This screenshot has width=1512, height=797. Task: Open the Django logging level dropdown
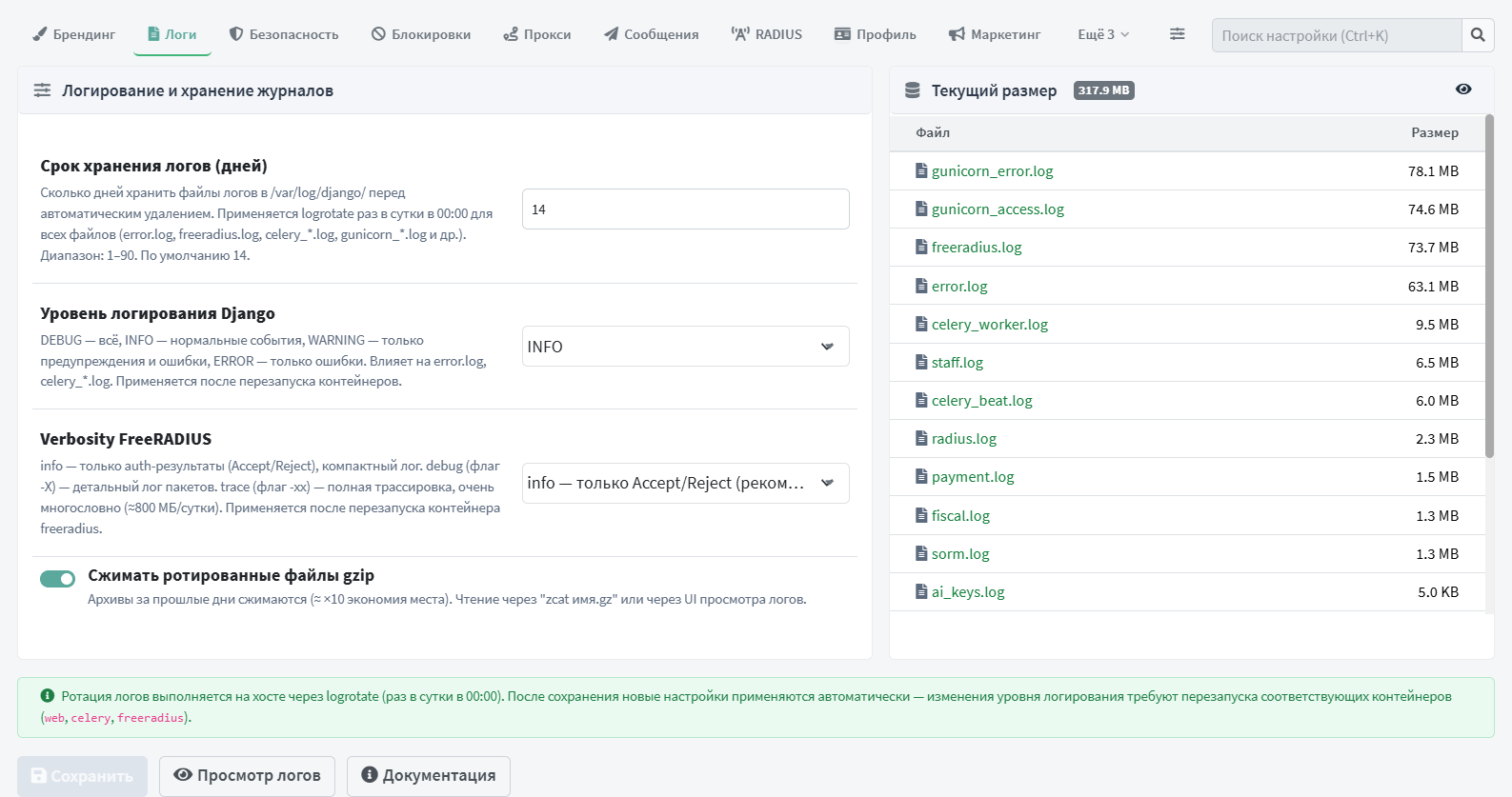[686, 347]
